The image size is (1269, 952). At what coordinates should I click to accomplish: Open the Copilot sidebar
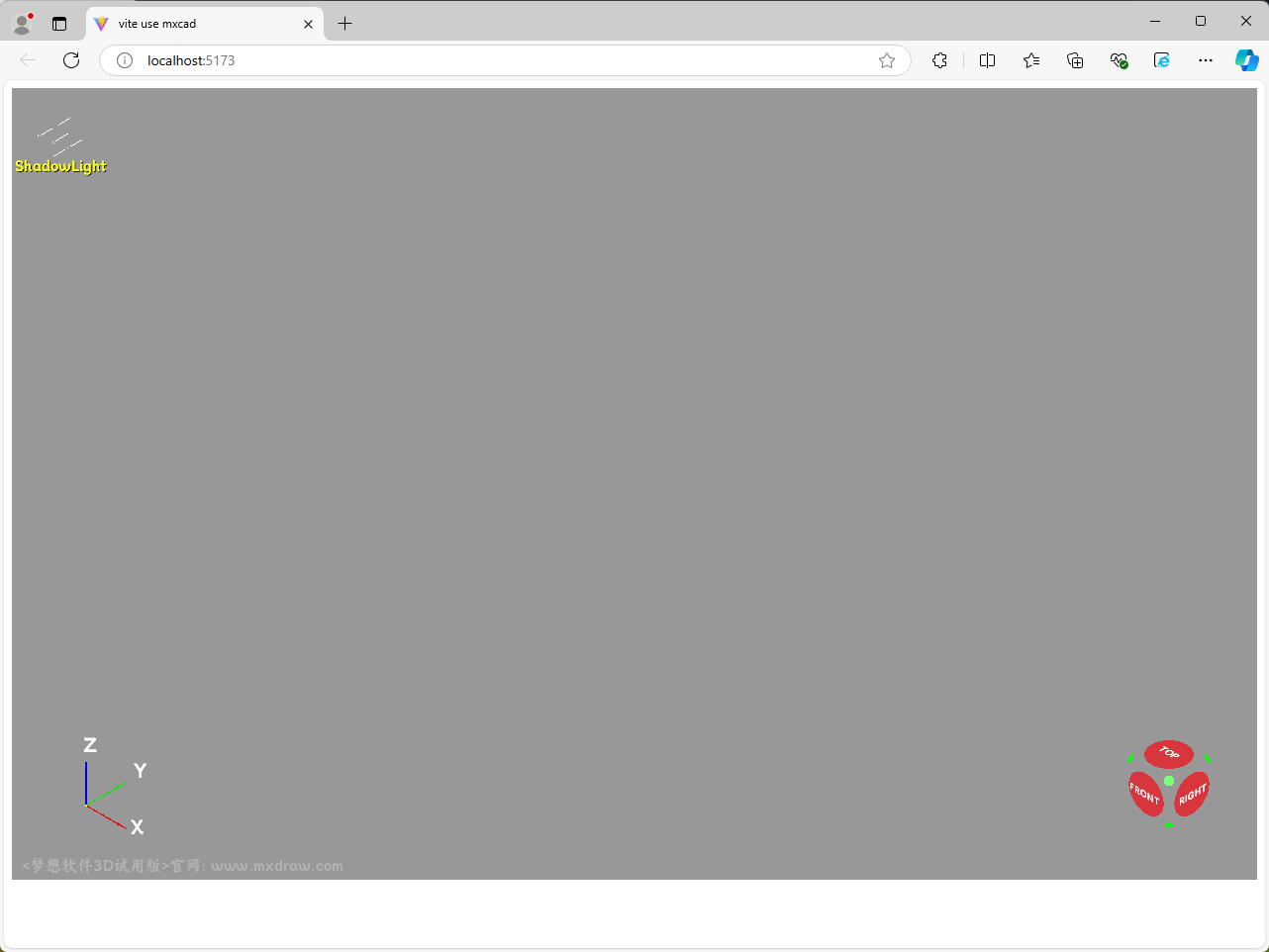(x=1246, y=60)
